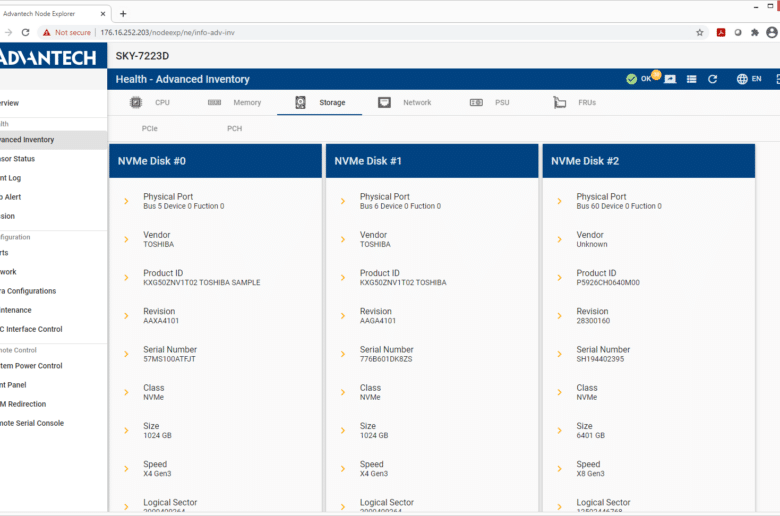Reload the page with browser refresh button
Viewport: 780px width, 516px height.
tap(25, 32)
